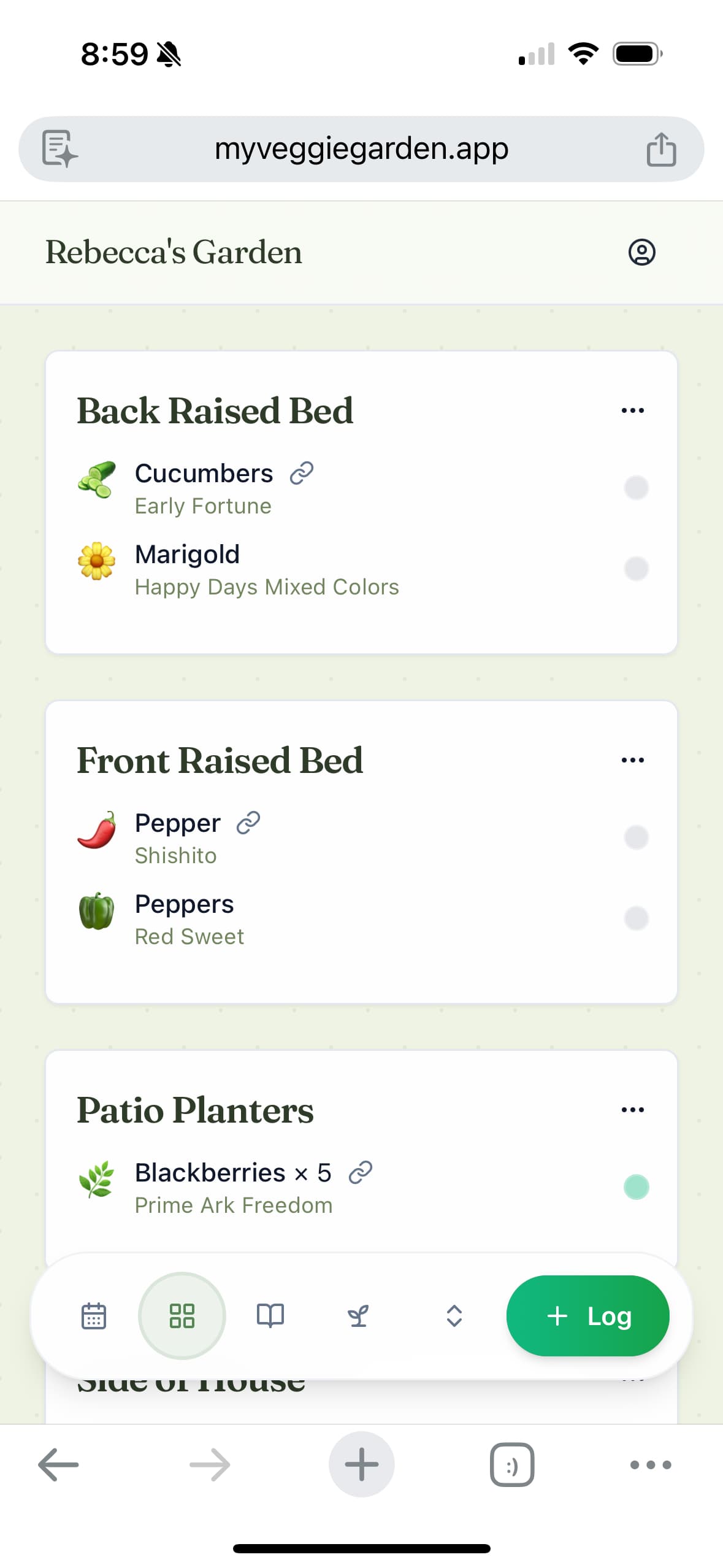Tap the myveggiegarden.app address bar
Viewport: 723px width, 1568px height.
click(x=361, y=149)
